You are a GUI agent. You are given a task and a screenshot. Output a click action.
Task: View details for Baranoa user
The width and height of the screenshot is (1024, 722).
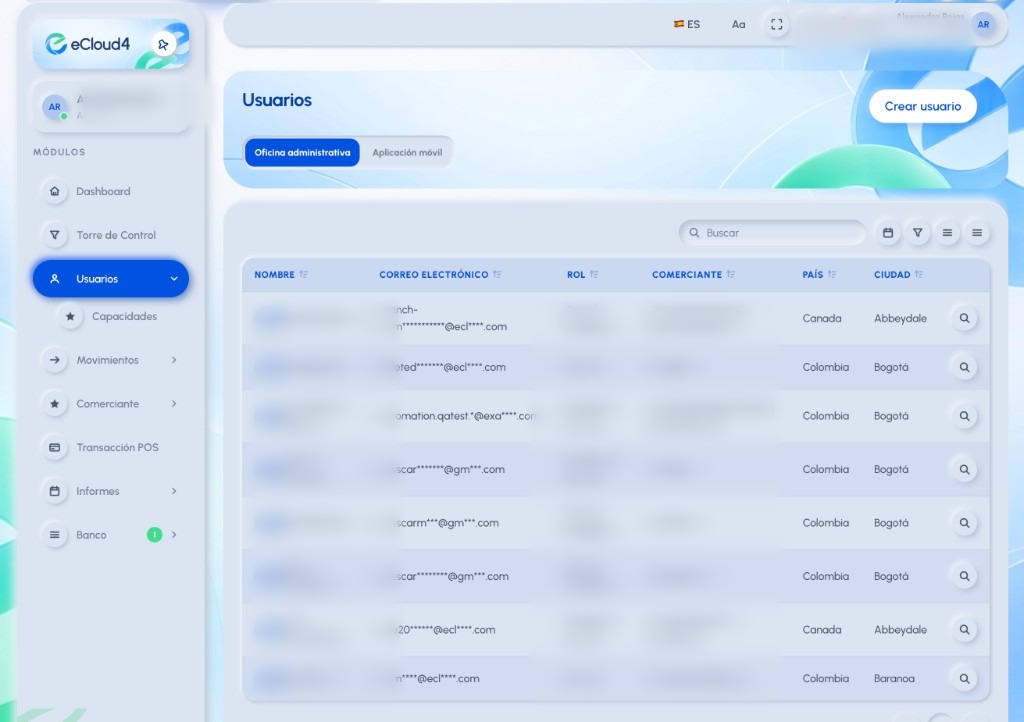pos(964,678)
